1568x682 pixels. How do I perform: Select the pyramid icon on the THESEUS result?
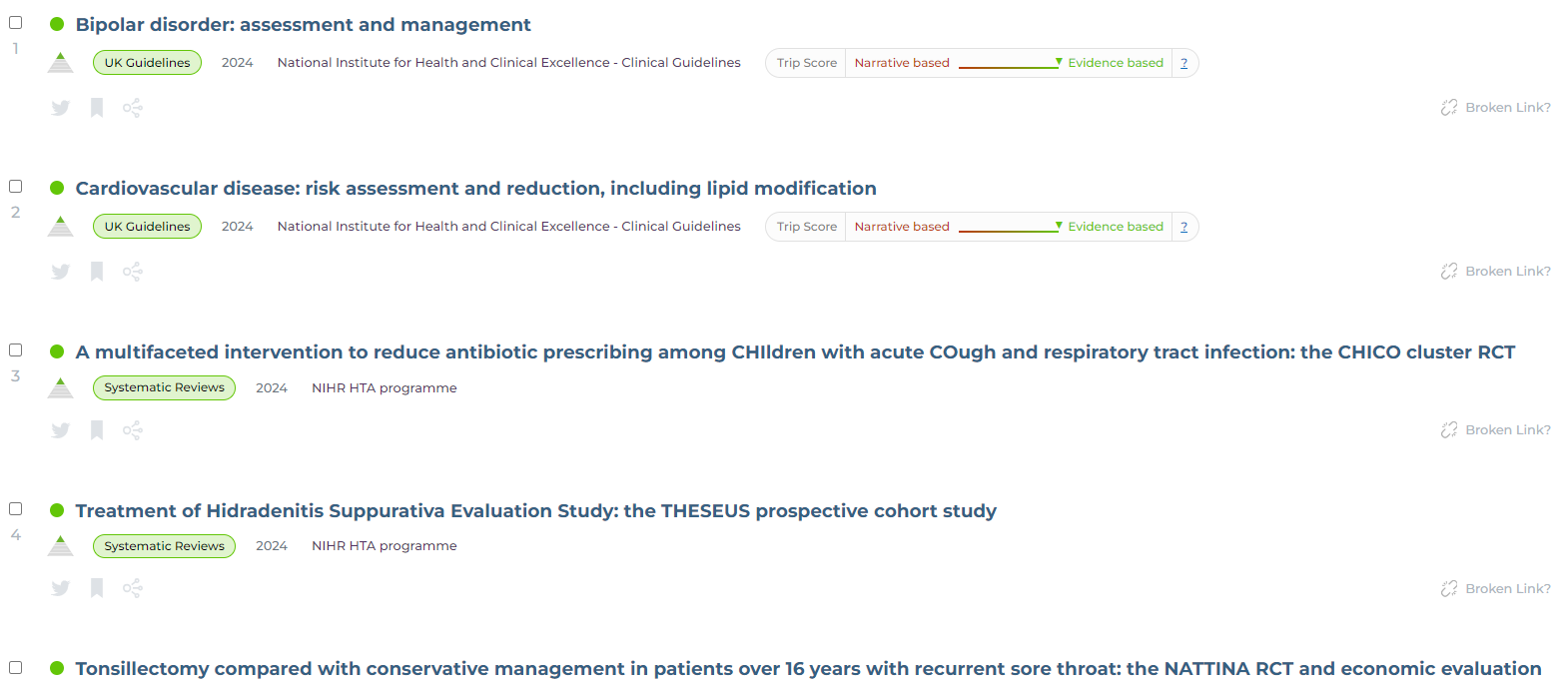[60, 545]
